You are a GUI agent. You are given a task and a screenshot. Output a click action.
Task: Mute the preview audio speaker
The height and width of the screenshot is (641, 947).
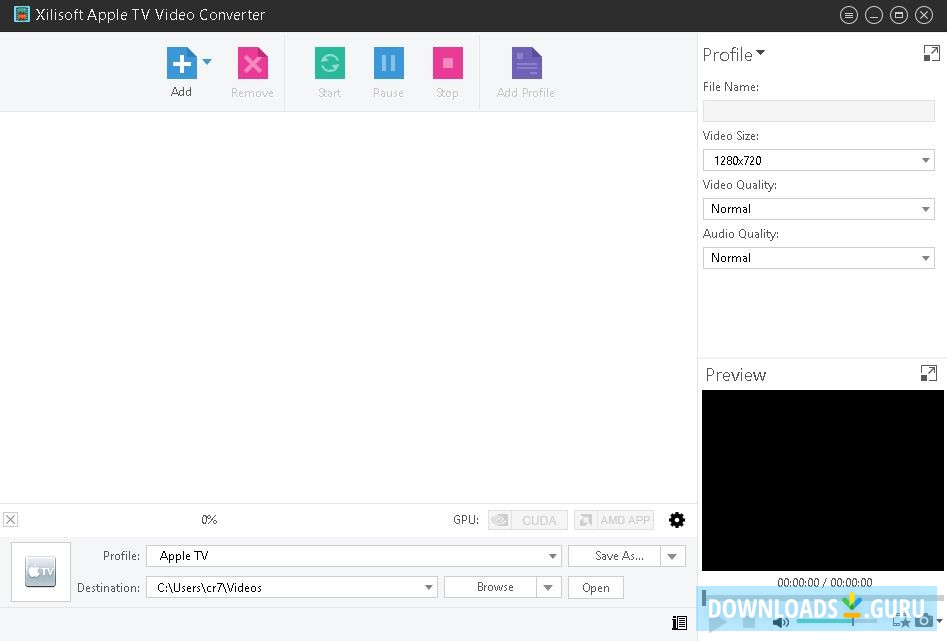[x=781, y=622]
